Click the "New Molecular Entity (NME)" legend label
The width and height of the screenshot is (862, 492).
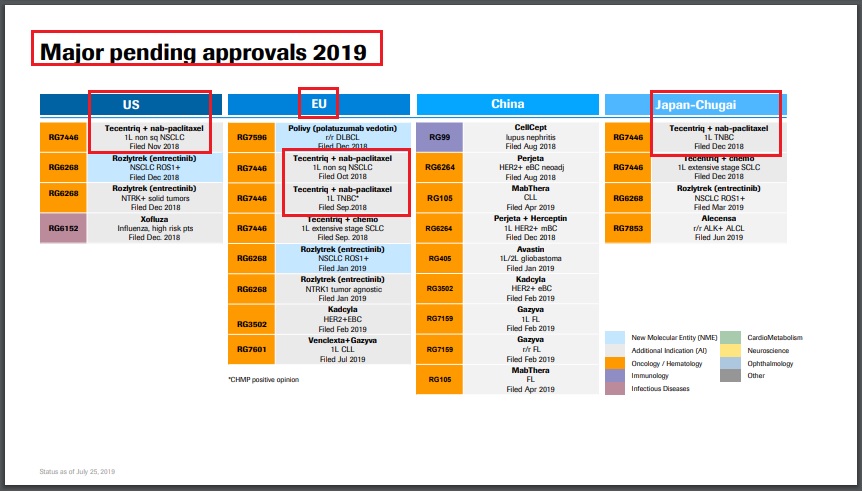pyautogui.click(x=673, y=338)
